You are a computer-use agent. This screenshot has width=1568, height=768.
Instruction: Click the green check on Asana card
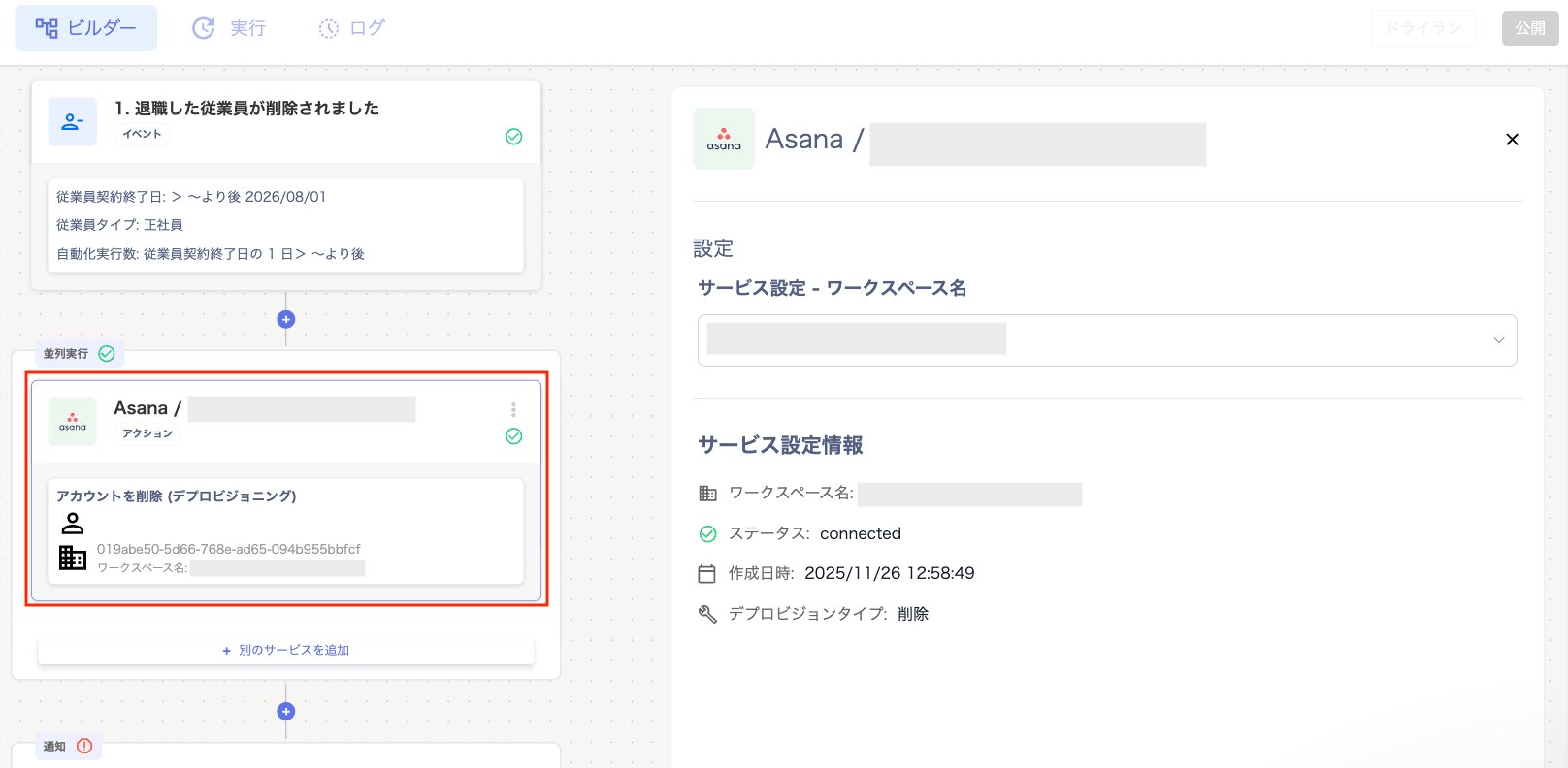[x=514, y=436]
